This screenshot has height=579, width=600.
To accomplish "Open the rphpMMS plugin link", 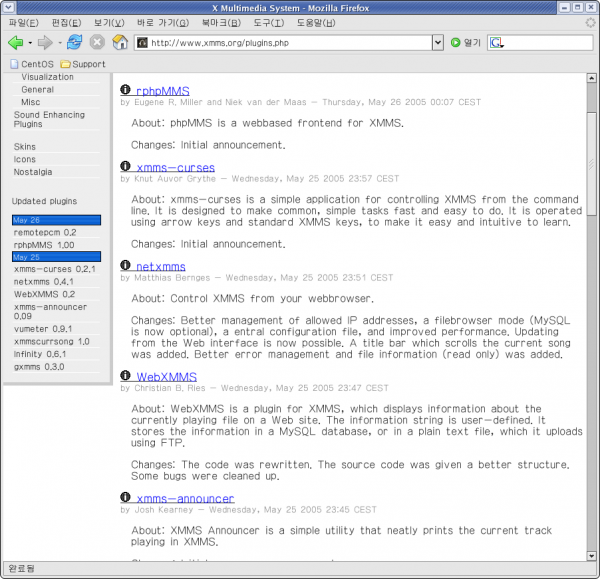I will pos(163,91).
